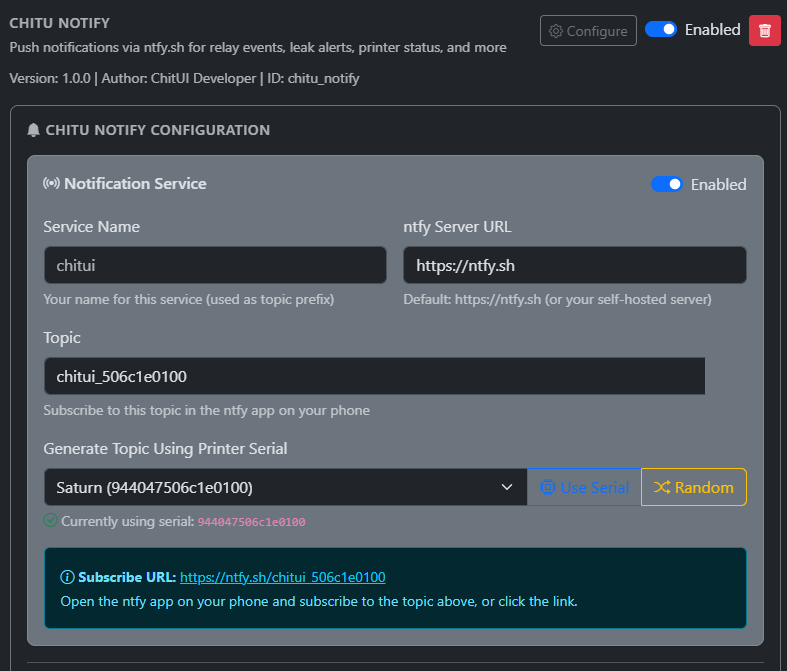Click the info icon beside Subscribe URL

click(x=67, y=577)
